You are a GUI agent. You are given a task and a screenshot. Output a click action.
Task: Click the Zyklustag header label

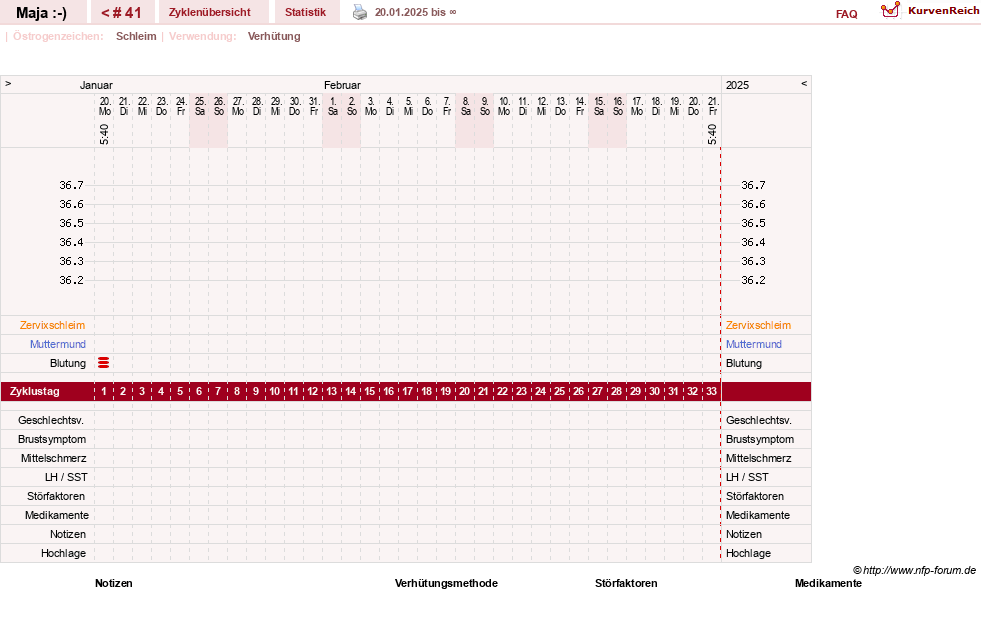pos(35,392)
